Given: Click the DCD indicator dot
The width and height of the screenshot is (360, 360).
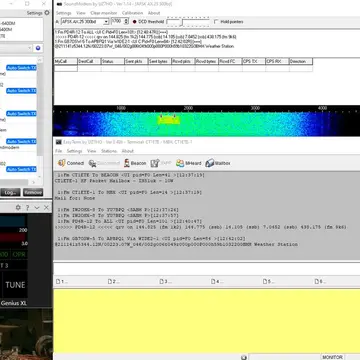Looking at the screenshot, I should (135, 22).
